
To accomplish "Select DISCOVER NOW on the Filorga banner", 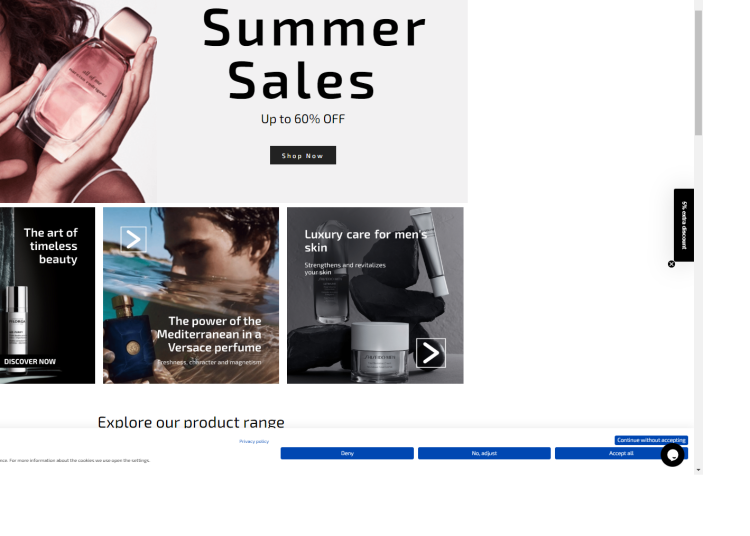I will pyautogui.click(x=30, y=361).
